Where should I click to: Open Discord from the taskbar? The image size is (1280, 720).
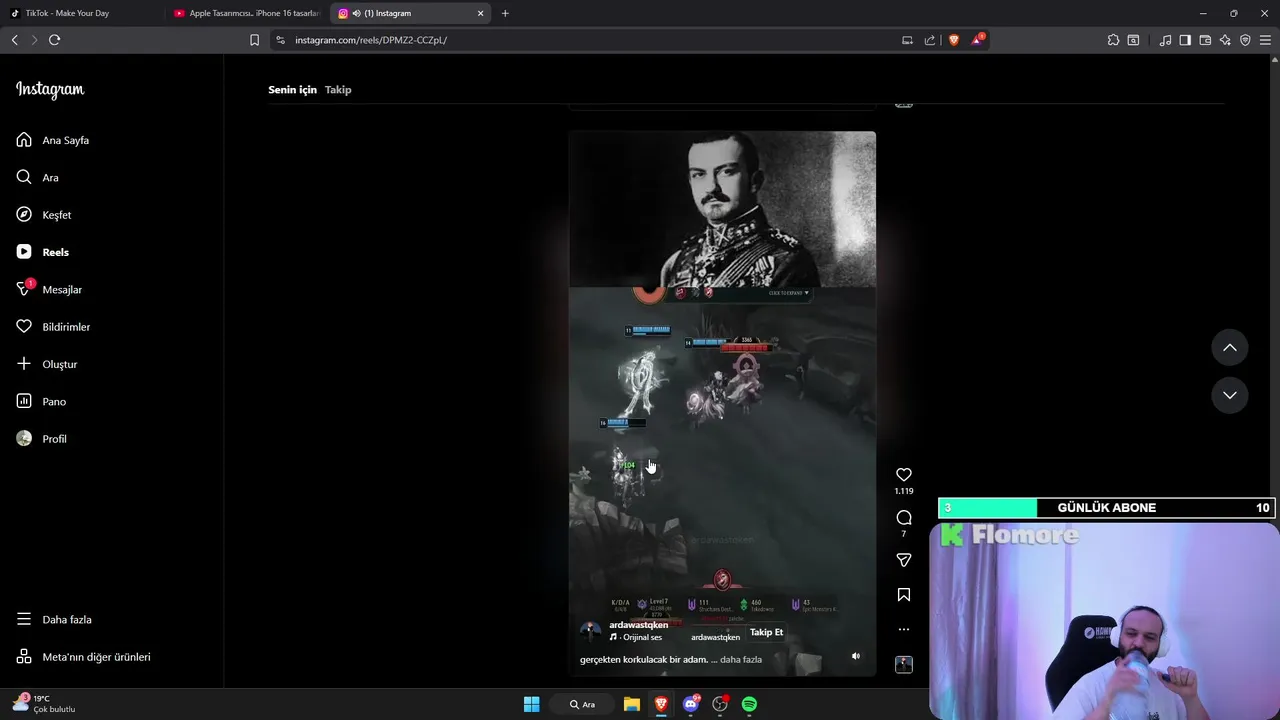[x=691, y=704]
